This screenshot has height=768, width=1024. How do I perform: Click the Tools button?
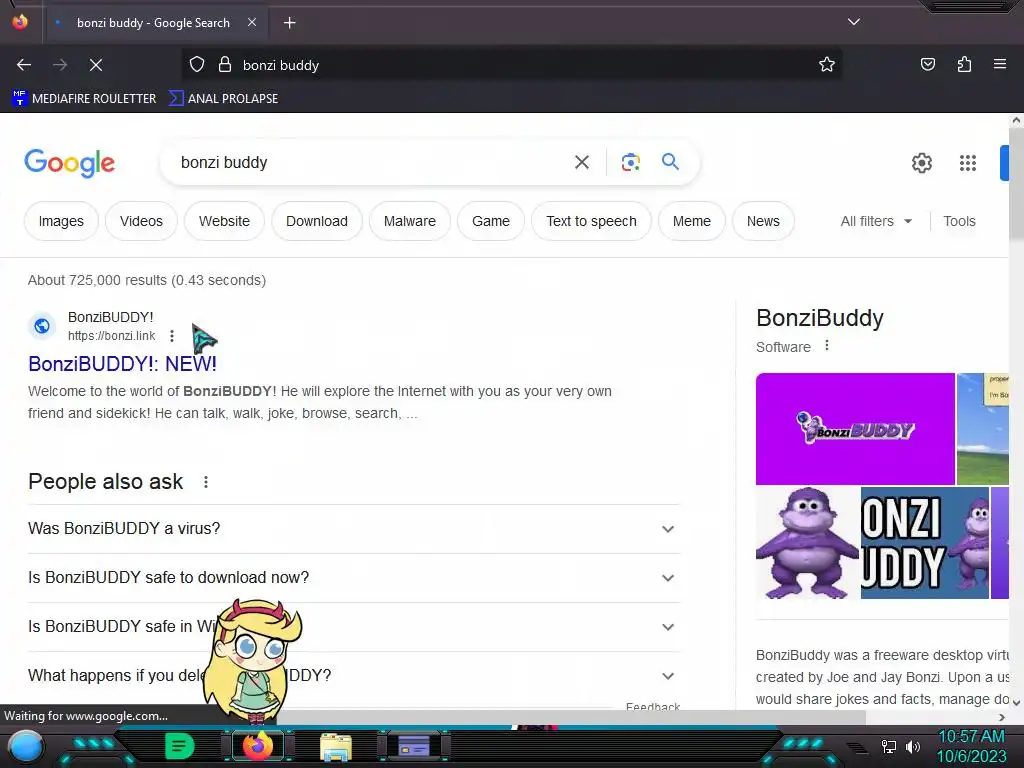point(959,221)
